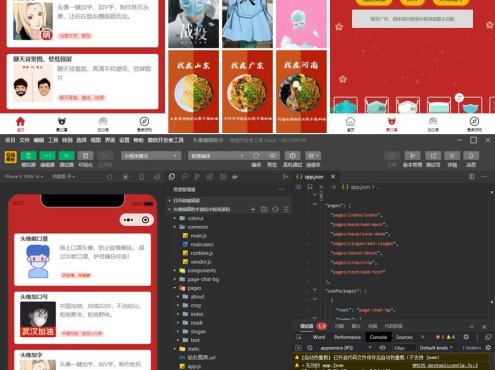The width and height of the screenshot is (495, 370).
Task: Click the simulator detach window icon
Action: click(x=157, y=177)
